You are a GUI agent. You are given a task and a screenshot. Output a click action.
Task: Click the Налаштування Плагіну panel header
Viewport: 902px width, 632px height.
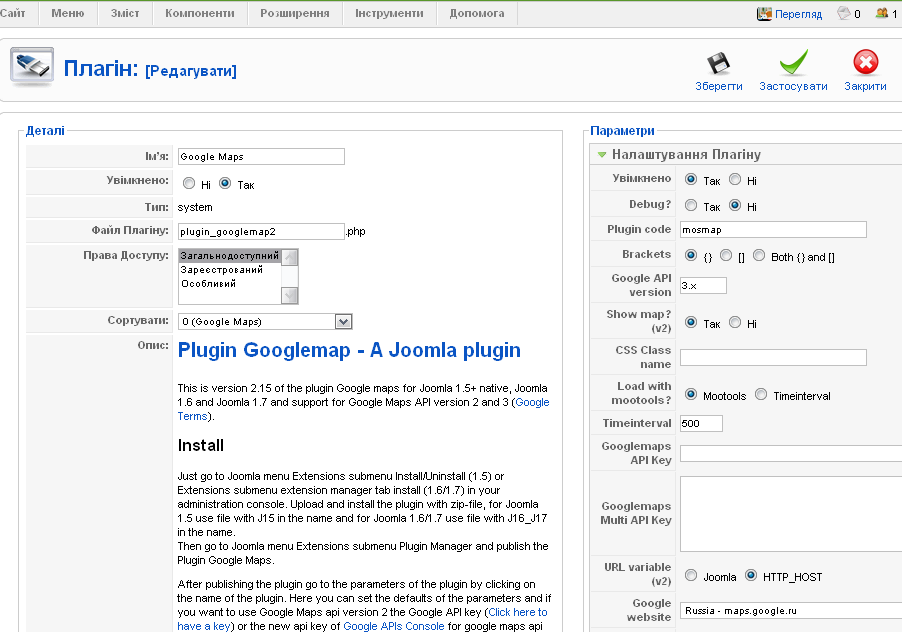coord(746,154)
